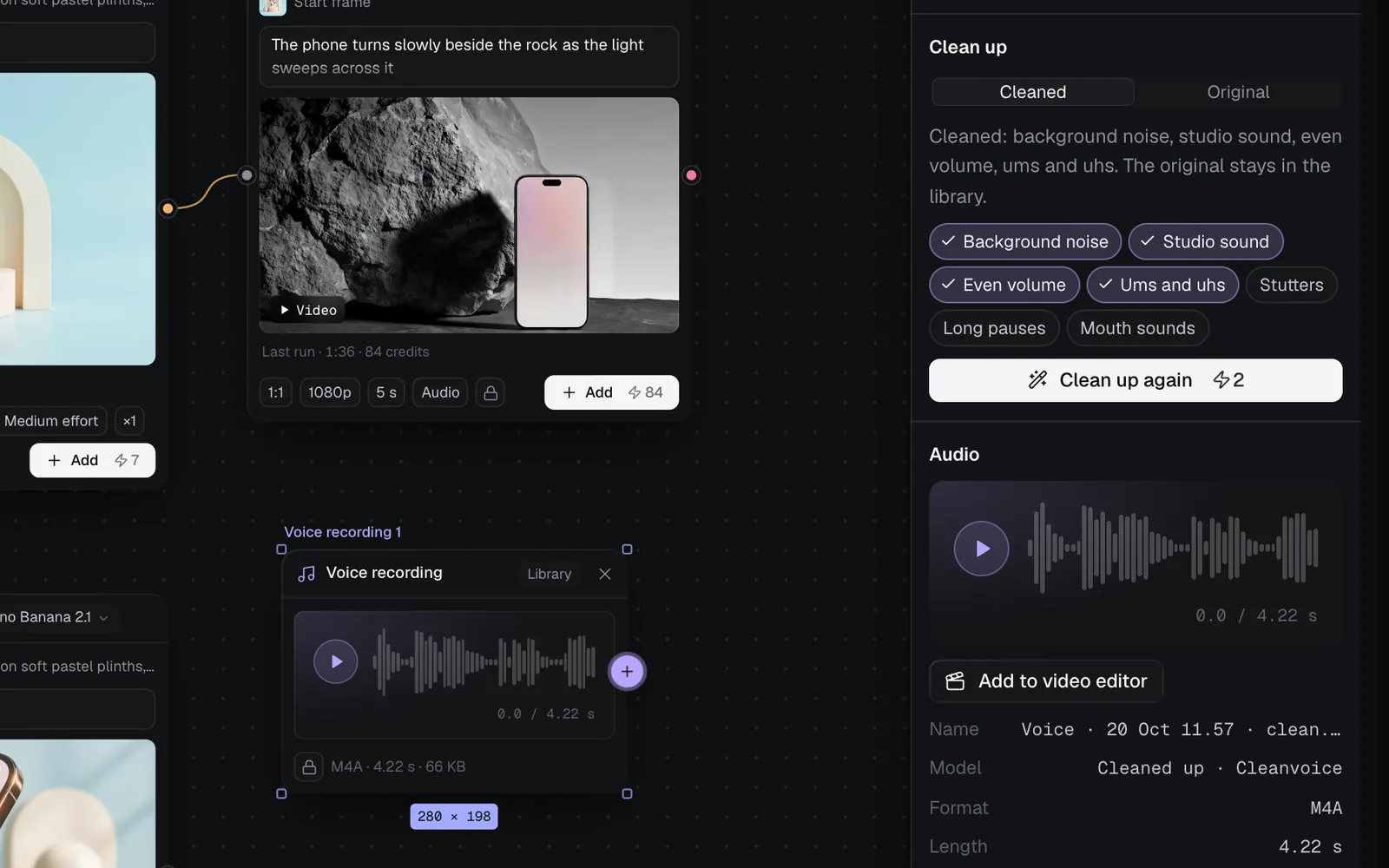The height and width of the screenshot is (868, 1389).
Task: Click the Add 7 credits button
Action: pos(92,460)
